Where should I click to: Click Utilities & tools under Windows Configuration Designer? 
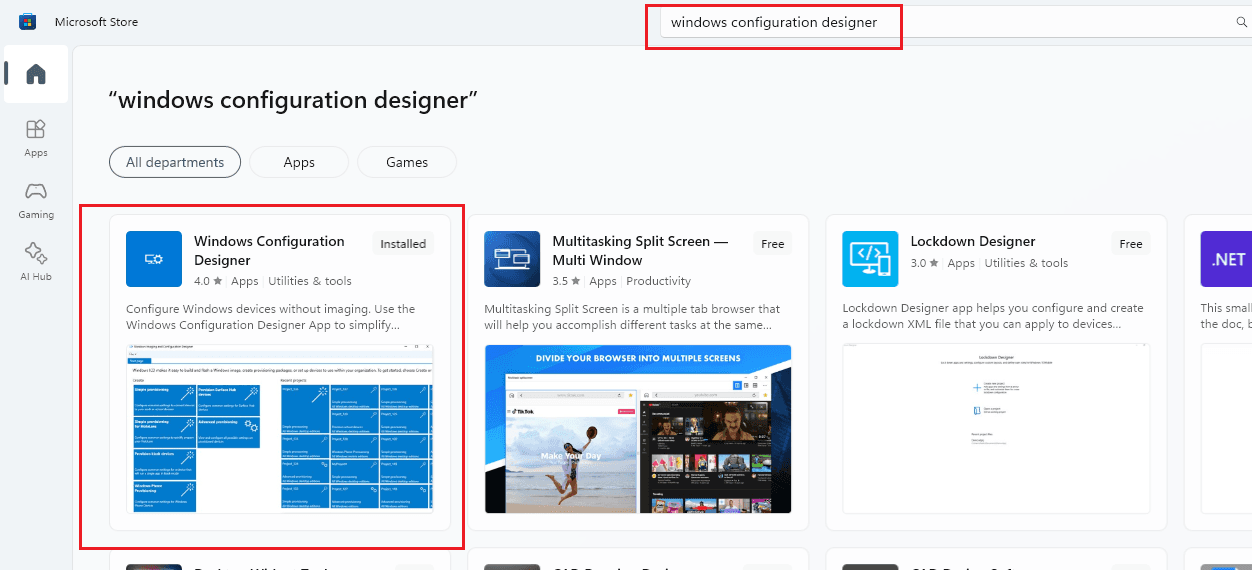click(x=310, y=281)
